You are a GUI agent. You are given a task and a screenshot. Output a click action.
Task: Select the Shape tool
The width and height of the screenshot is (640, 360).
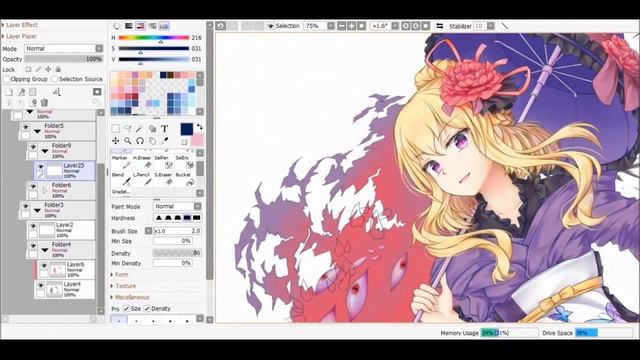pyautogui.click(x=152, y=129)
